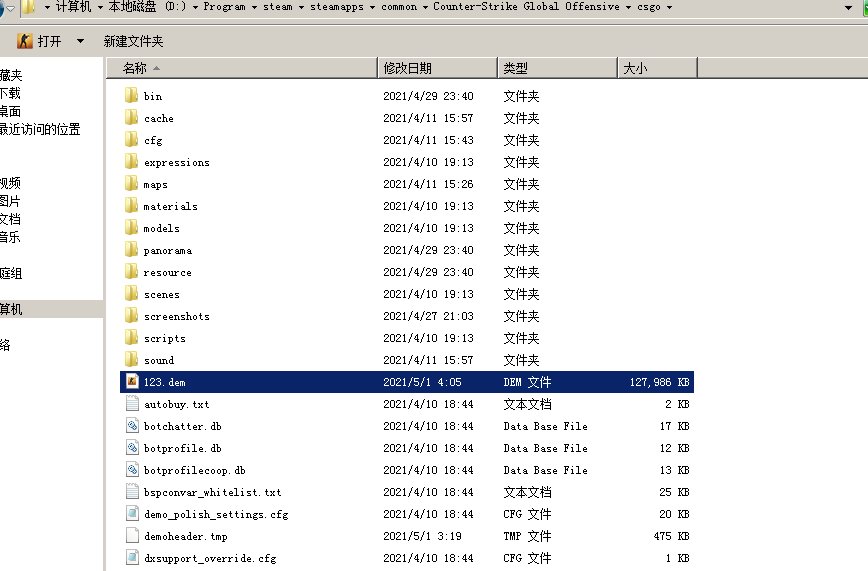Image resolution: width=868 pixels, height=571 pixels.
Task: Click the scenes folder icon
Action: tap(131, 294)
